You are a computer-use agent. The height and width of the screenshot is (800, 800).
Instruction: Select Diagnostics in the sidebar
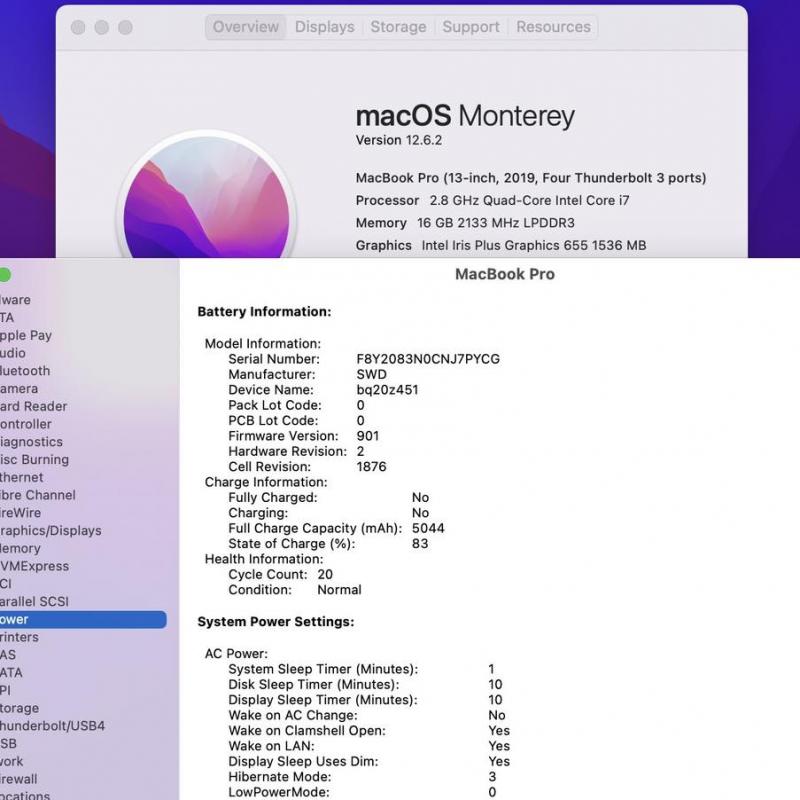[x=31, y=442]
